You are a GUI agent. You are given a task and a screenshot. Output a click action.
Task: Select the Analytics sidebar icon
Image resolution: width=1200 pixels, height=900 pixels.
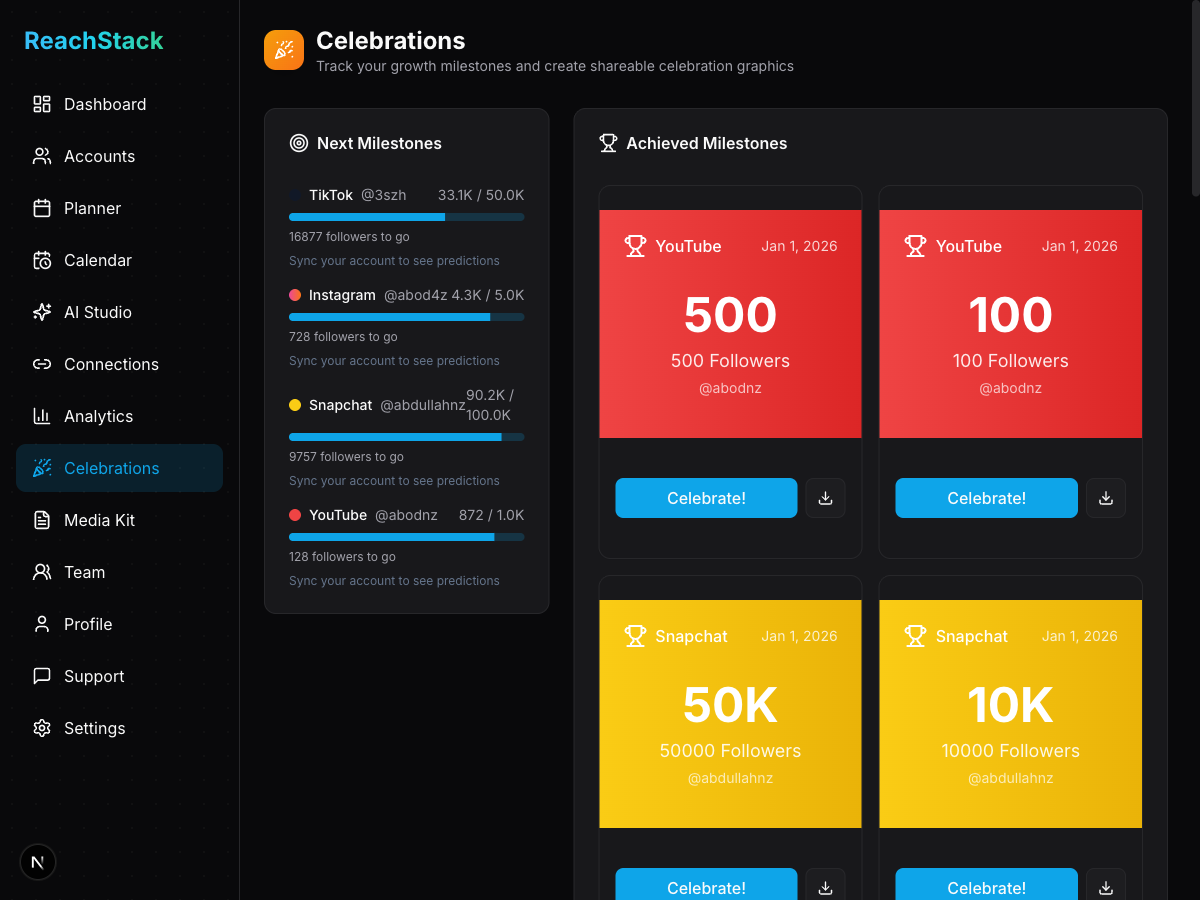[x=41, y=416]
